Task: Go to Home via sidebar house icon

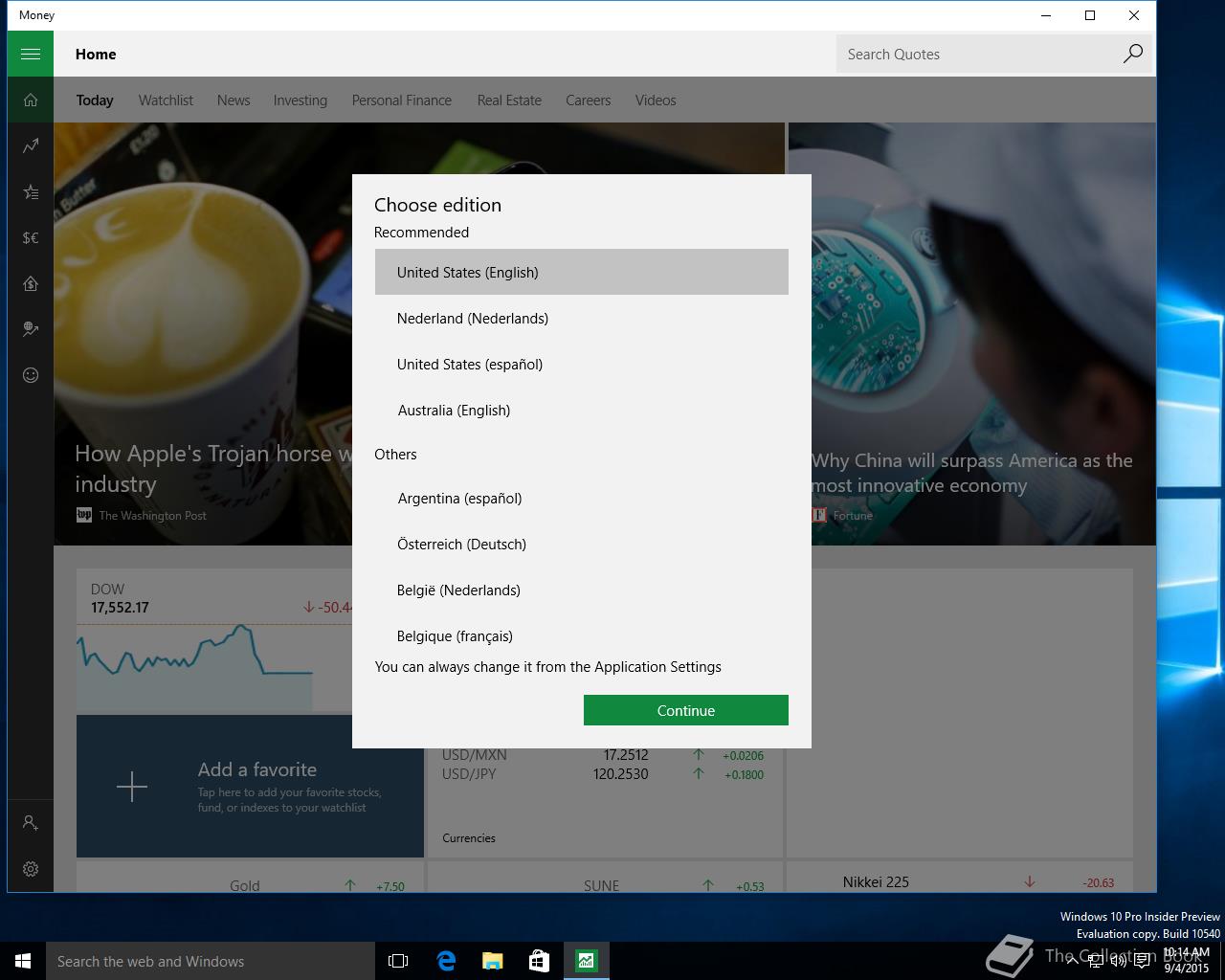Action: (x=31, y=100)
